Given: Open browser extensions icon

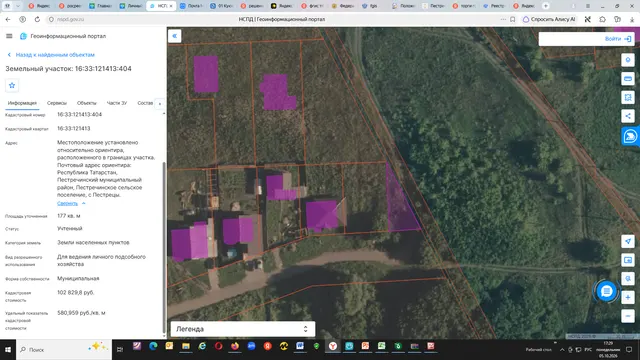Looking at the screenshot, I should click(x=602, y=19).
